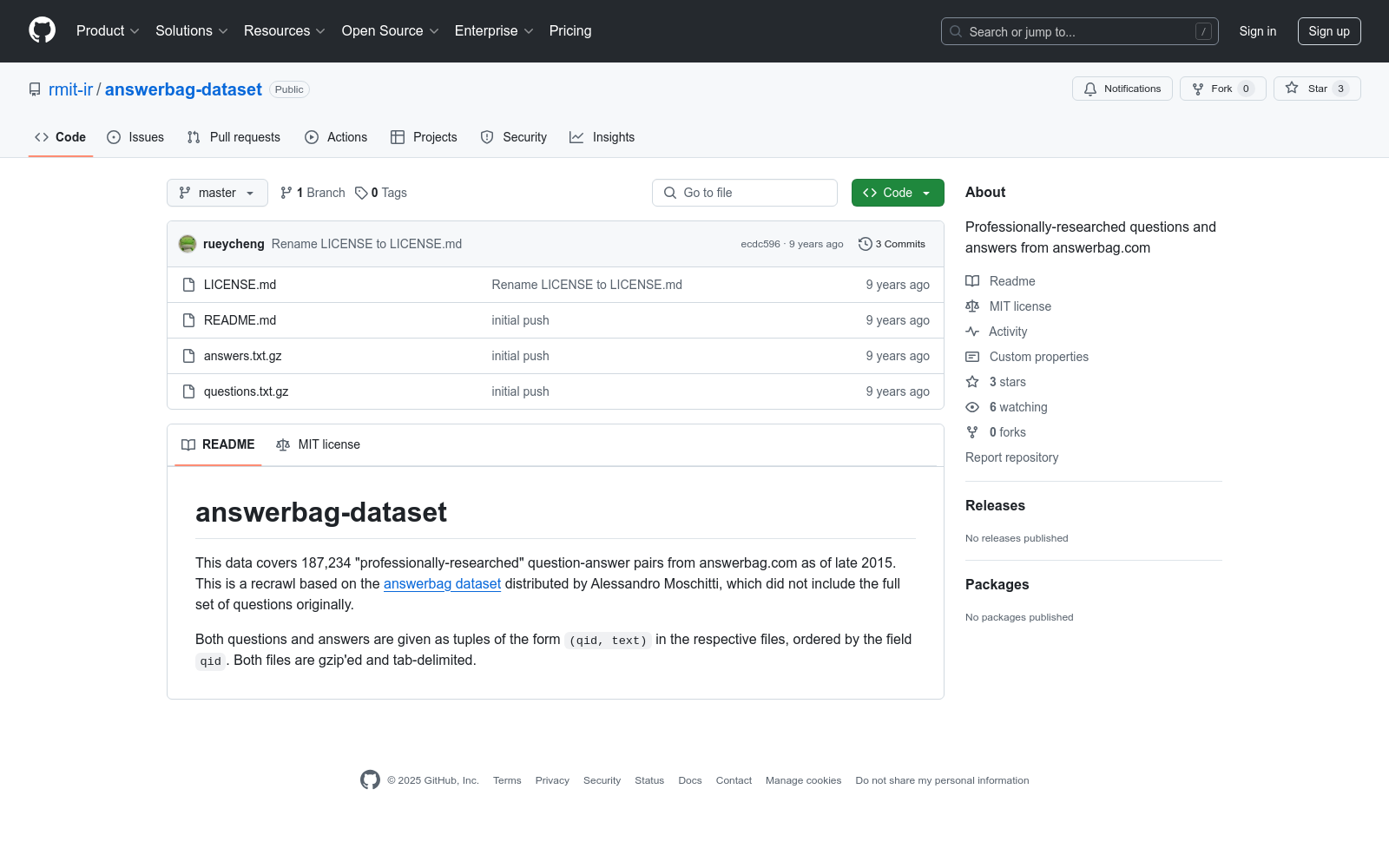Open commit message in LICENSE.md row
The height and width of the screenshot is (868, 1389).
pos(587,285)
